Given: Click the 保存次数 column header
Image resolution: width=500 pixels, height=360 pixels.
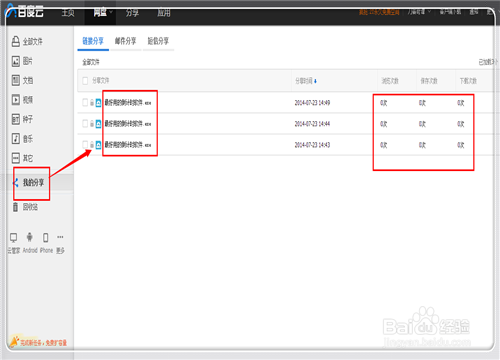Looking at the screenshot, I should (429, 81).
